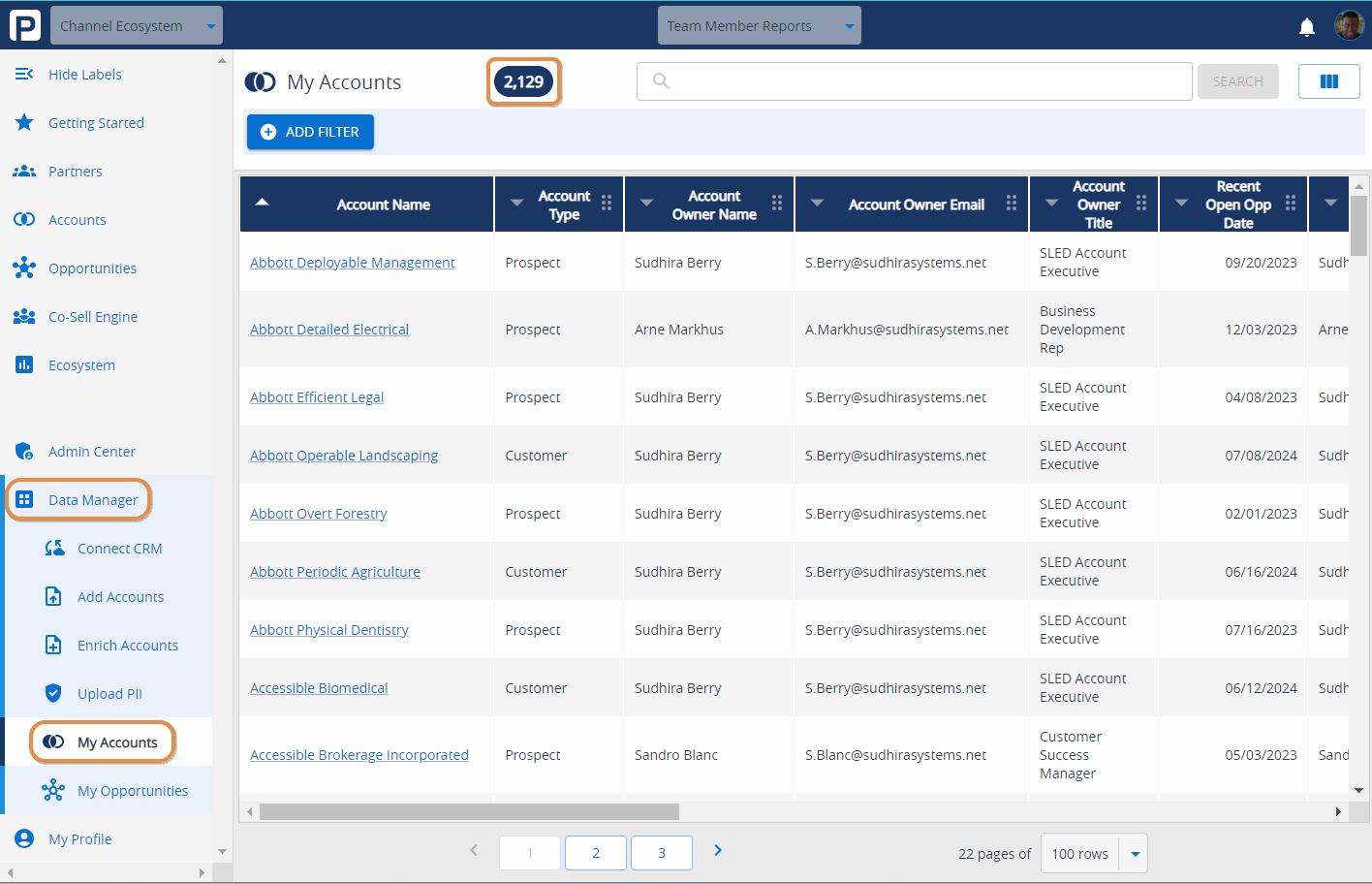Click the previous page arrow
This screenshot has height=884, width=1372.
[474, 850]
